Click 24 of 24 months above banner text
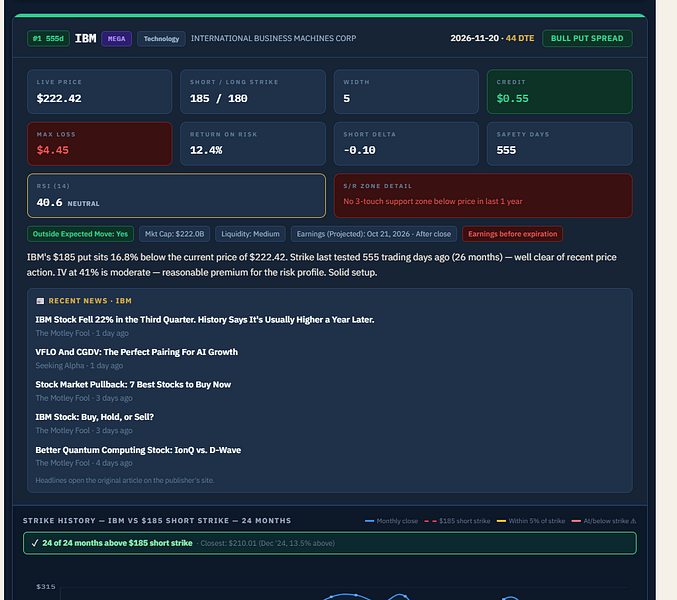 point(117,543)
